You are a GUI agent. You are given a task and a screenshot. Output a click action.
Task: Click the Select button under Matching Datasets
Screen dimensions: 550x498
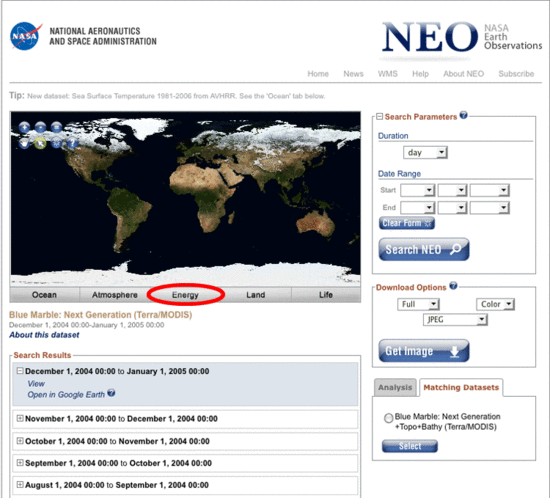(x=410, y=446)
